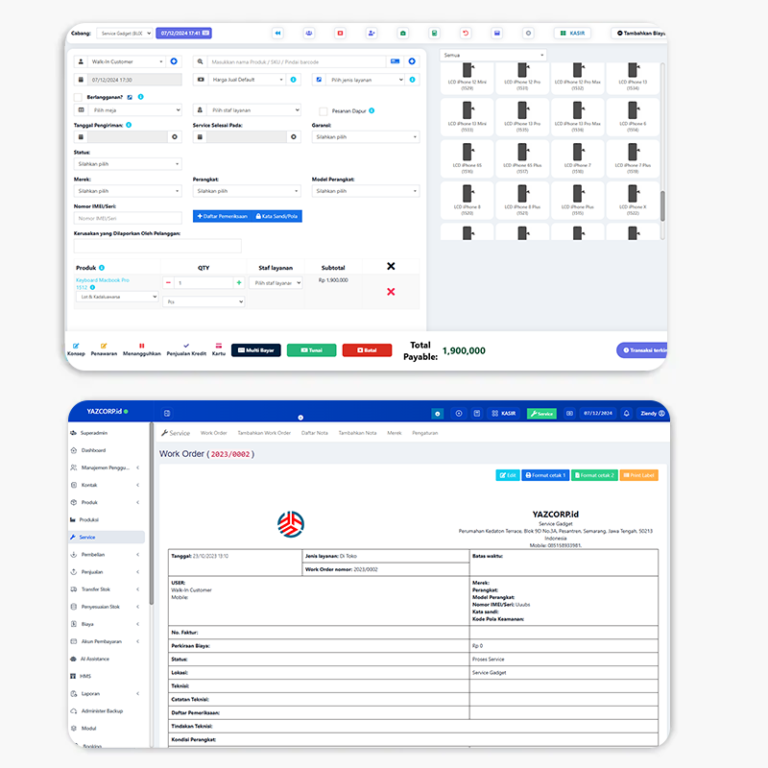Expand the Merek dropdown
Screen dimensions: 768x768
128,190
